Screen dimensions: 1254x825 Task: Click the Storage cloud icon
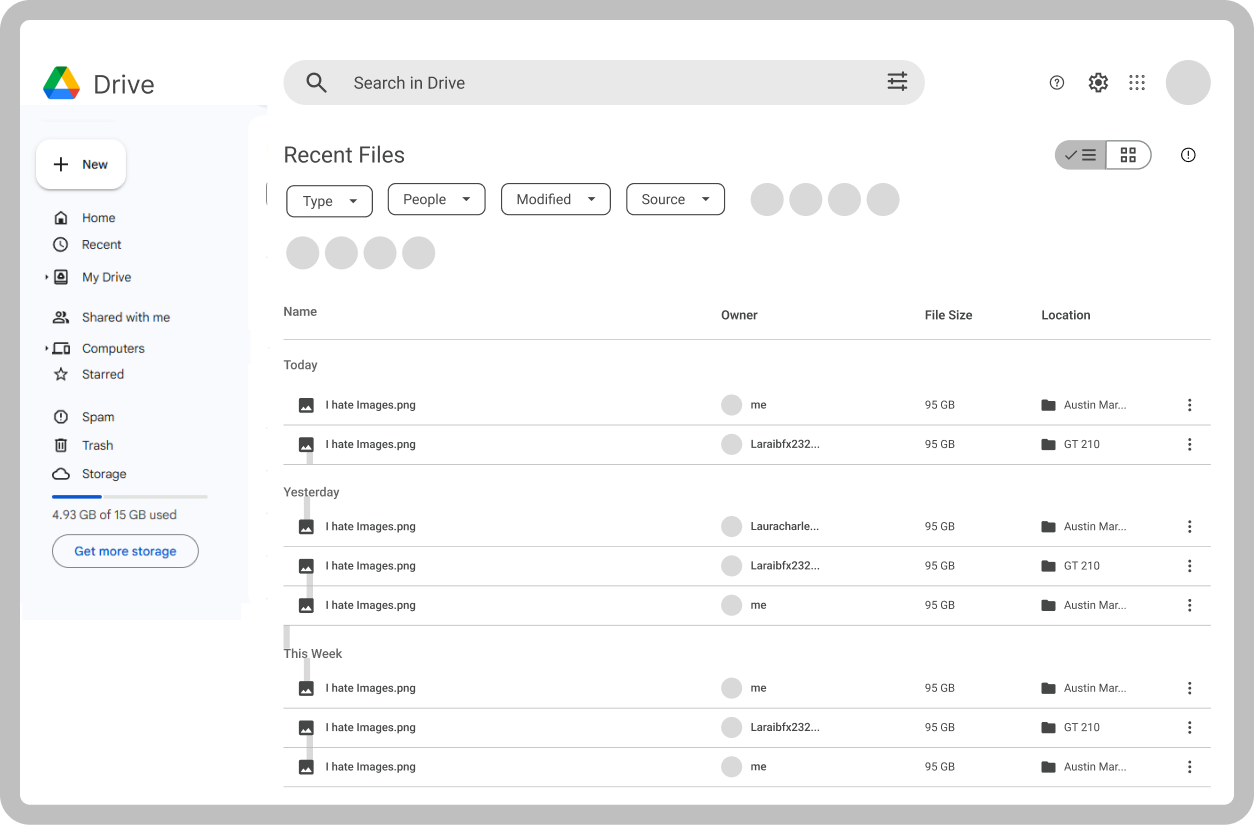point(61,474)
